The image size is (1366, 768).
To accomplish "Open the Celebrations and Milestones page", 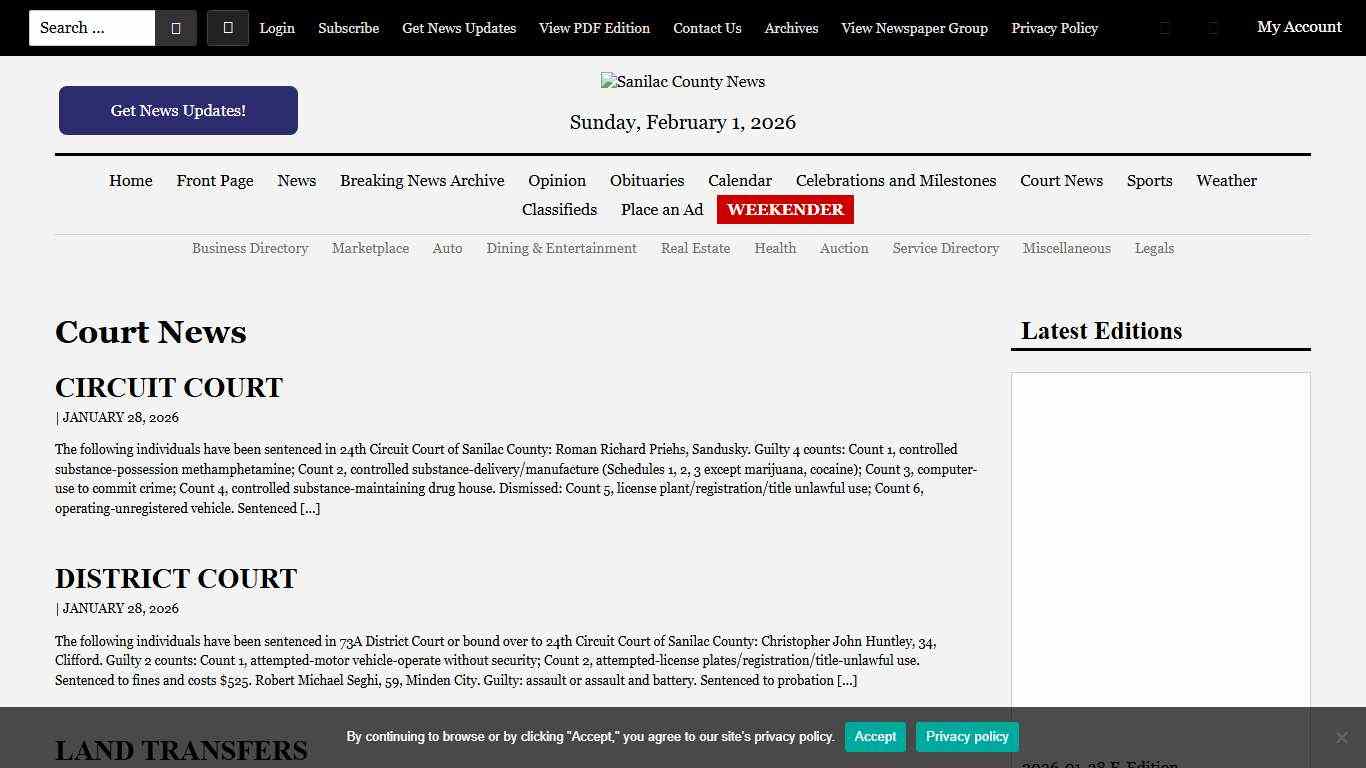I will (895, 181).
